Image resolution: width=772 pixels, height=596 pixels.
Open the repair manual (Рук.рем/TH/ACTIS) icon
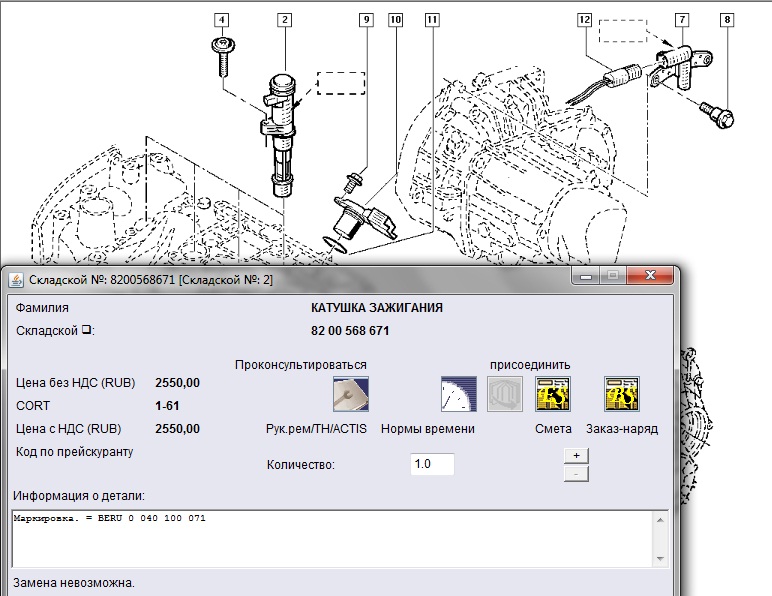click(350, 395)
